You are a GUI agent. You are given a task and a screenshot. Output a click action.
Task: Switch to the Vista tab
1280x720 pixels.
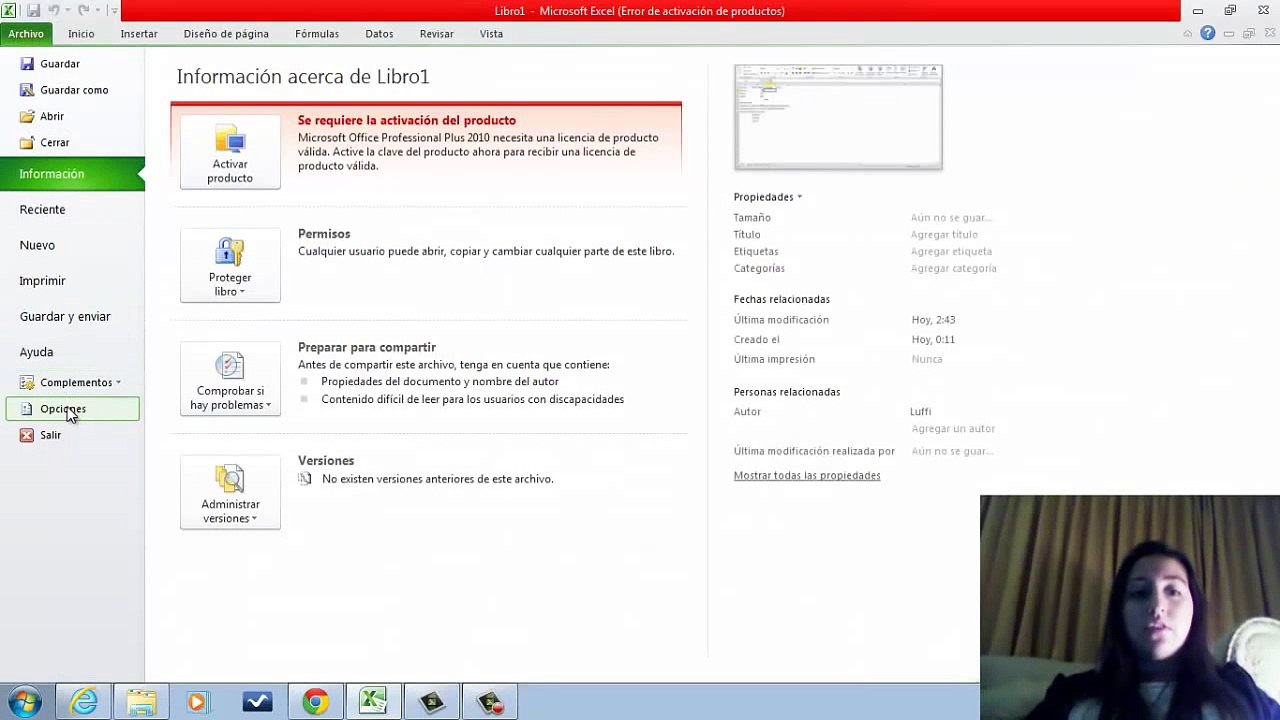click(x=491, y=34)
